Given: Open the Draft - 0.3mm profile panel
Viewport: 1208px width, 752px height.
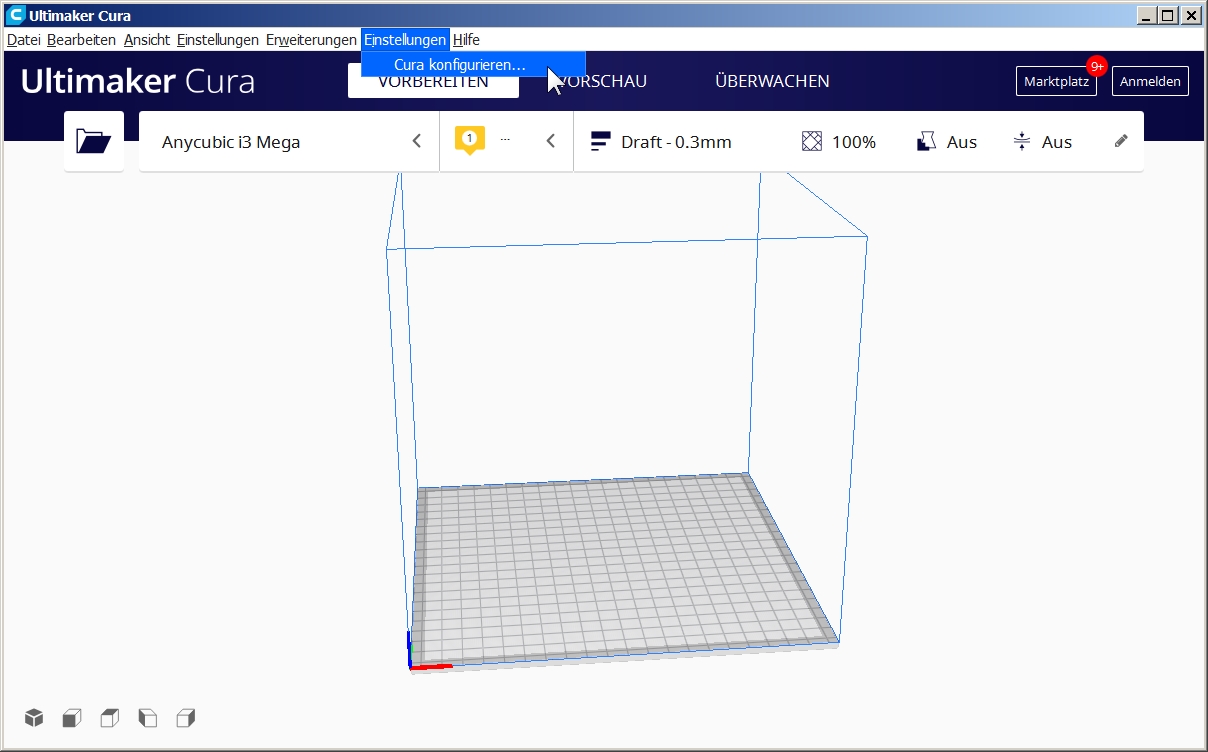Looking at the screenshot, I should pos(675,142).
